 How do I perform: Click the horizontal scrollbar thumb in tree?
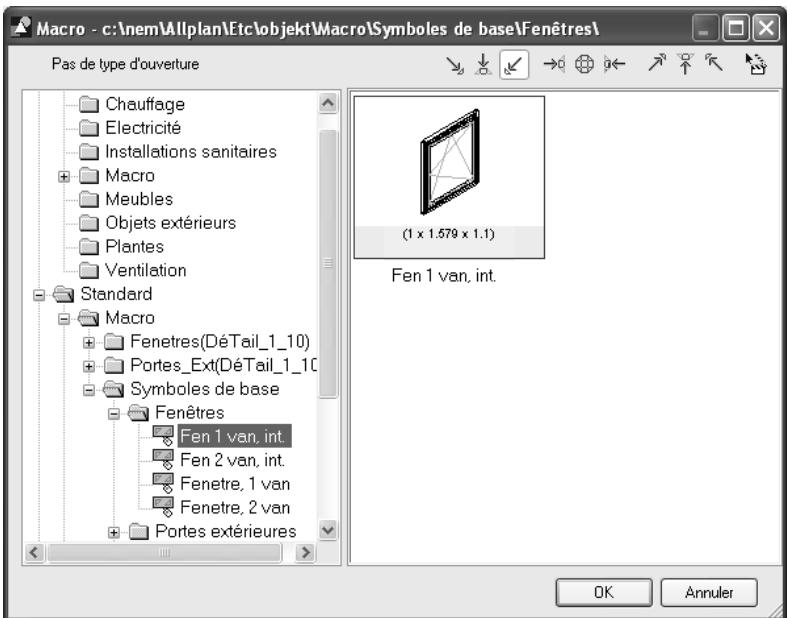tap(164, 553)
